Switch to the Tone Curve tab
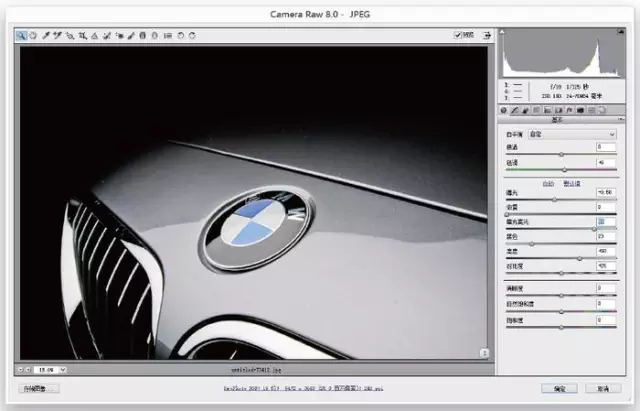Screen dimensions: 640x411 514,109
